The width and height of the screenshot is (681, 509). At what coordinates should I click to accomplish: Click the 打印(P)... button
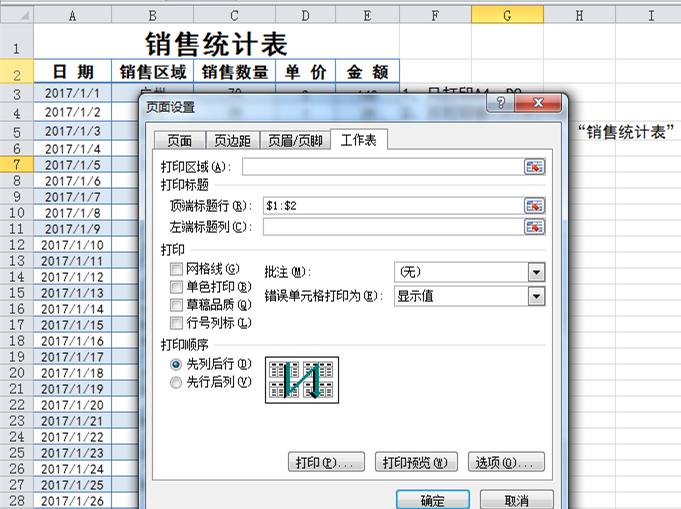click(x=326, y=462)
